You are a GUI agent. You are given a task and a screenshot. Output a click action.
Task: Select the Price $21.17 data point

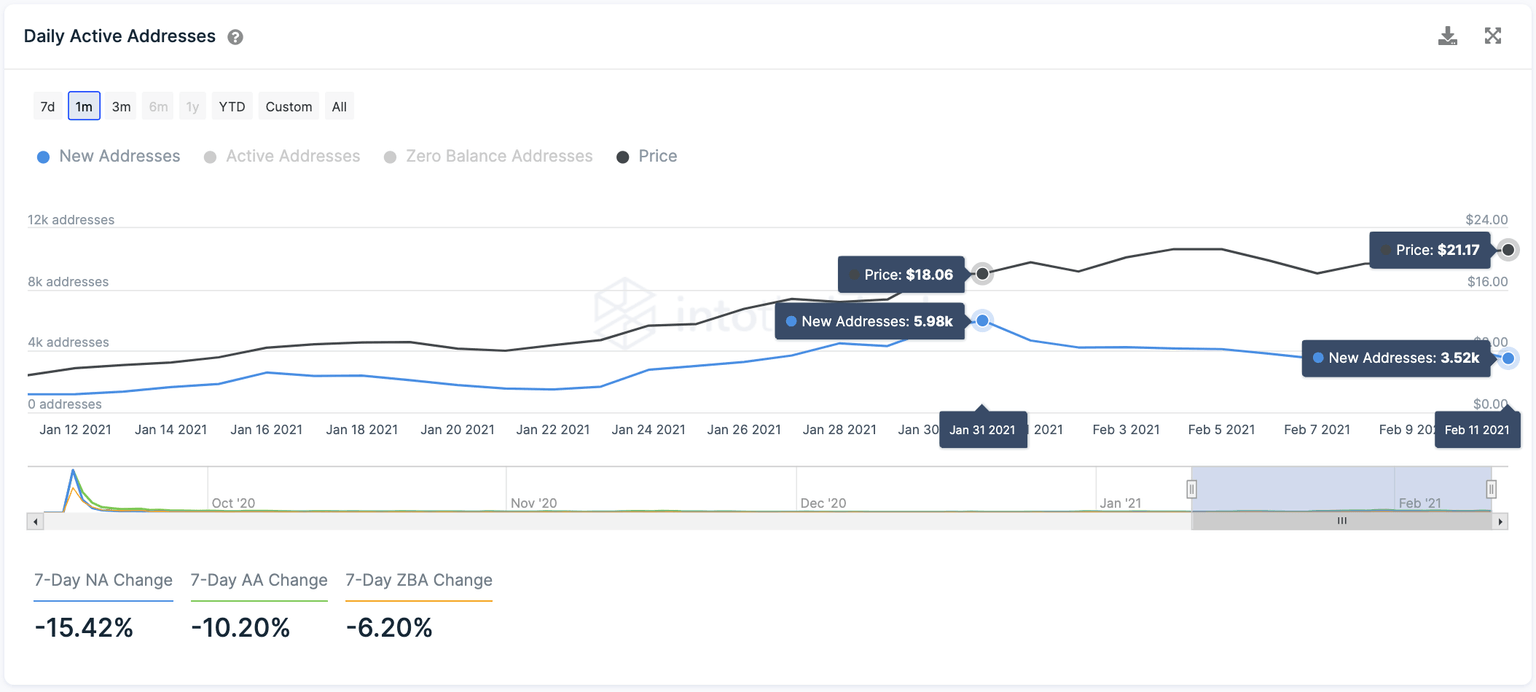(x=1508, y=249)
